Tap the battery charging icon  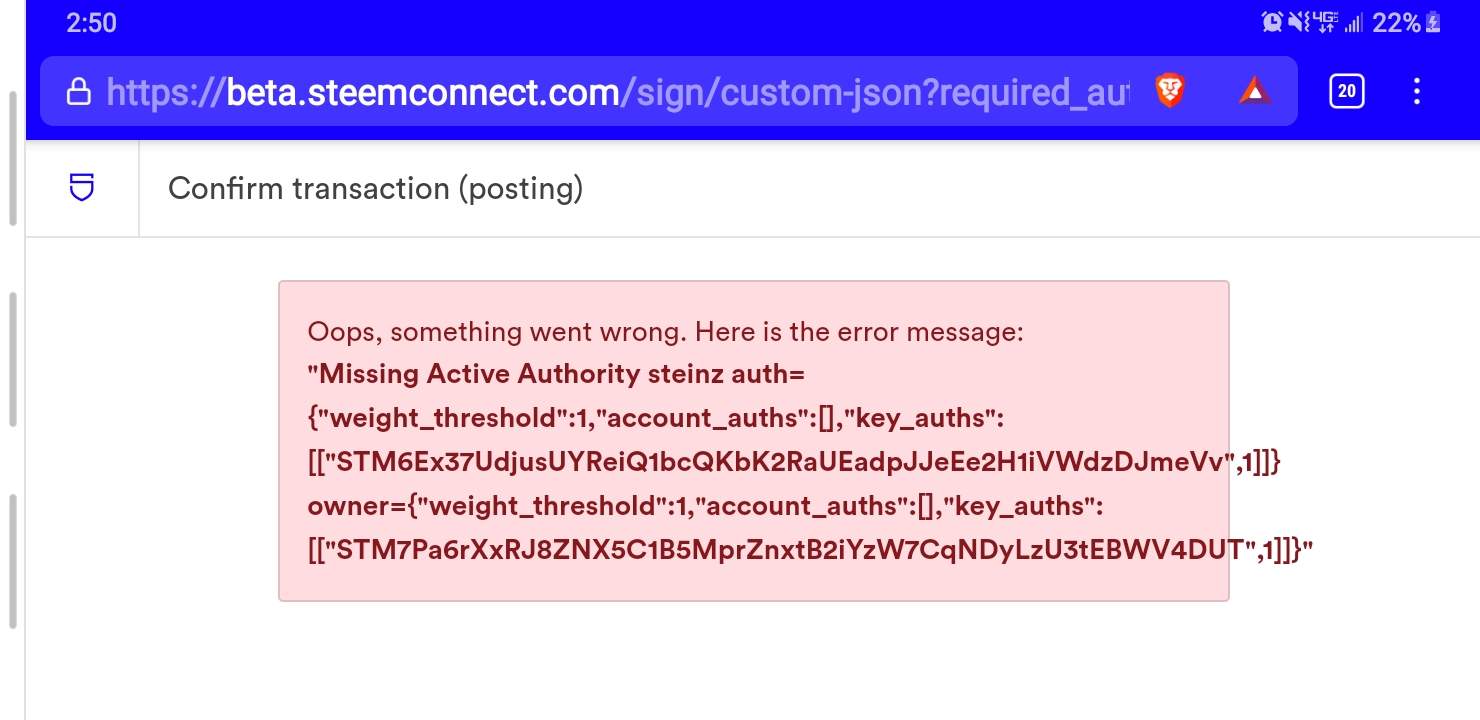(x=1433, y=22)
